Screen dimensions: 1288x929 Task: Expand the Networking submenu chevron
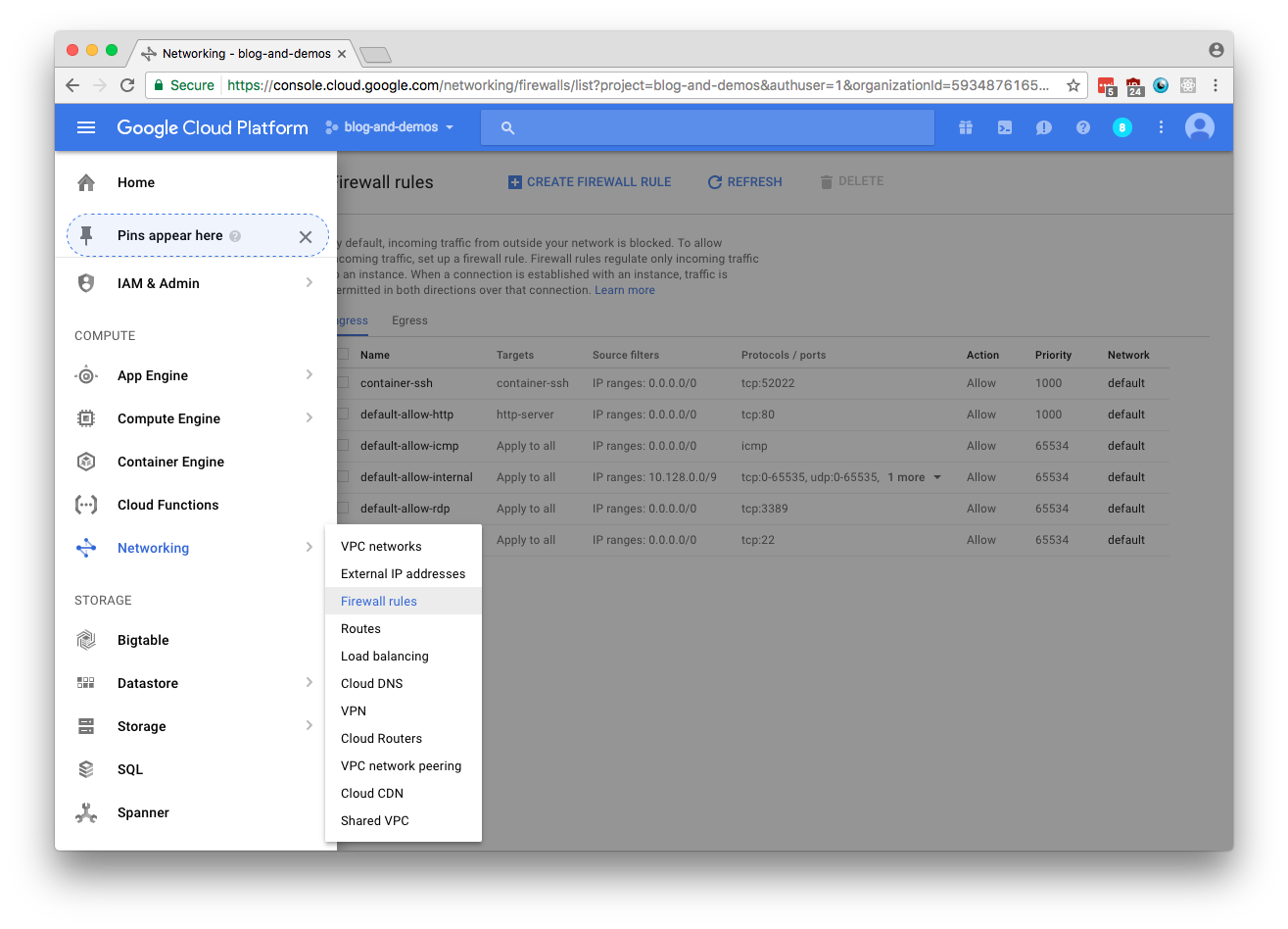(309, 548)
